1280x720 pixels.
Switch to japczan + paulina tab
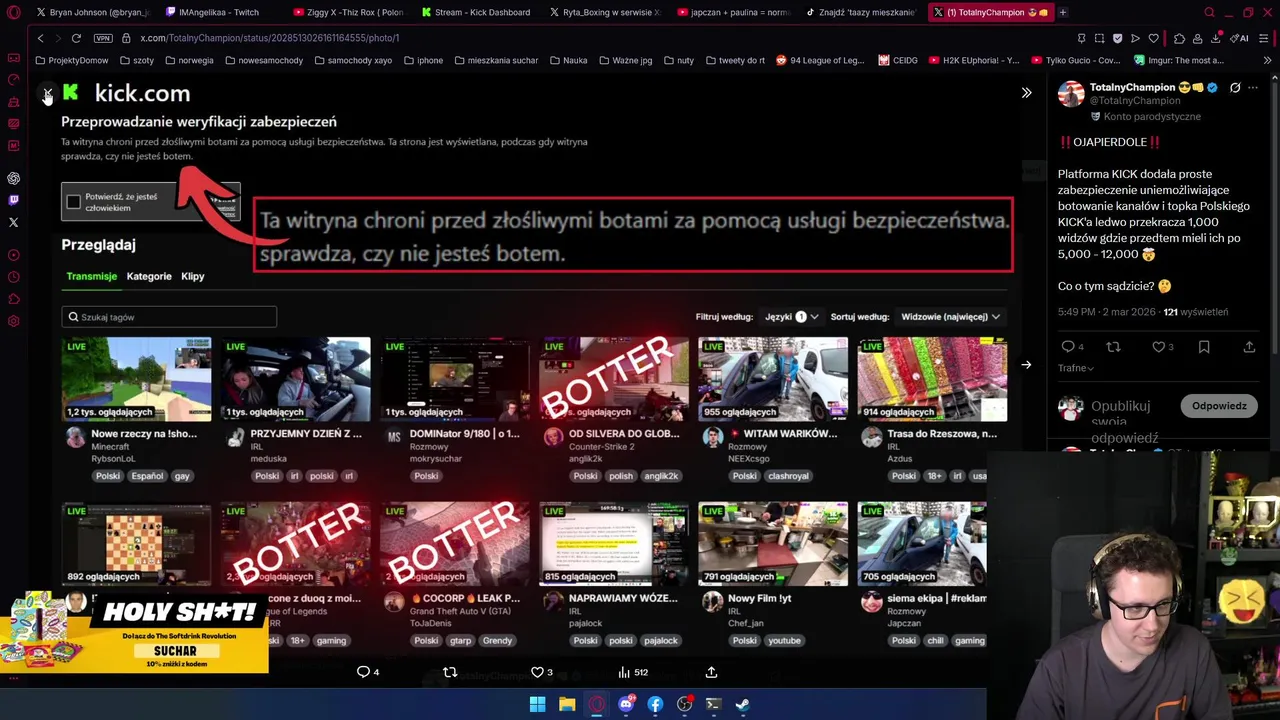point(732,12)
